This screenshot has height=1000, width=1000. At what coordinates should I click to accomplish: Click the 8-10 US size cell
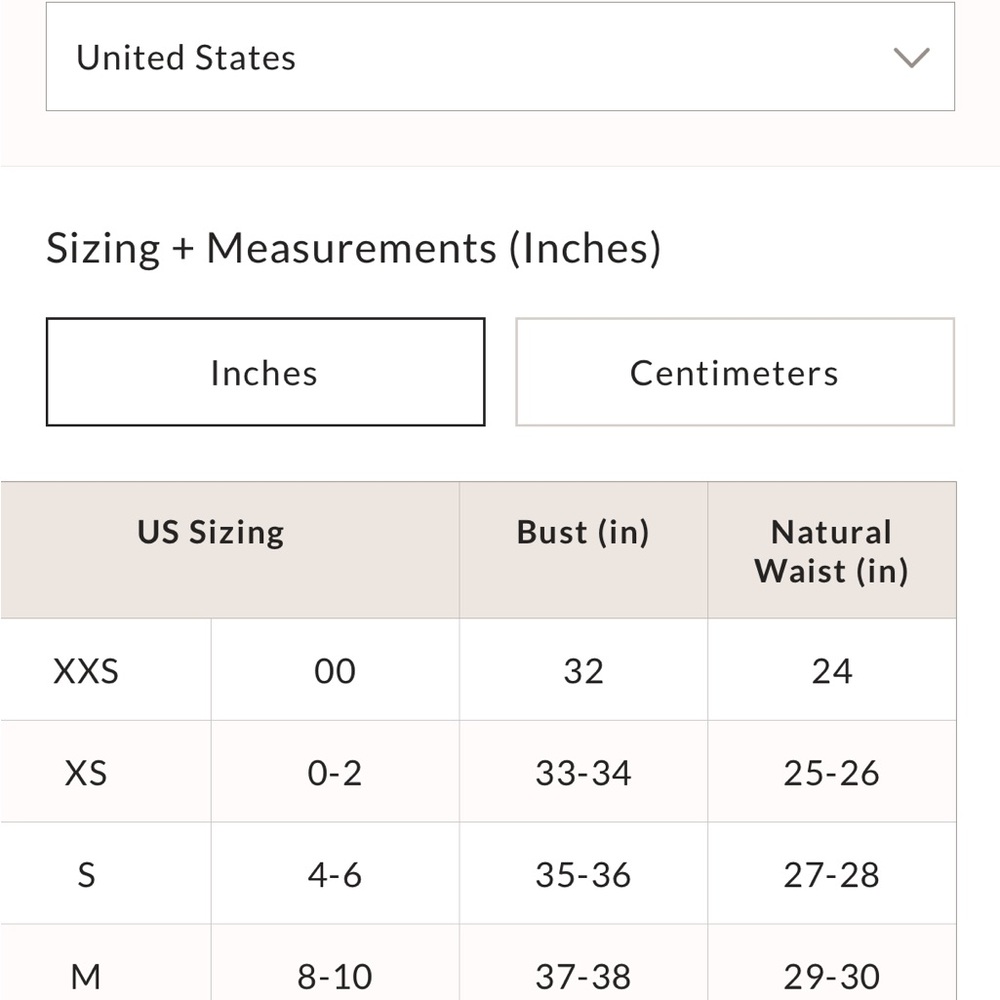[x=335, y=962]
